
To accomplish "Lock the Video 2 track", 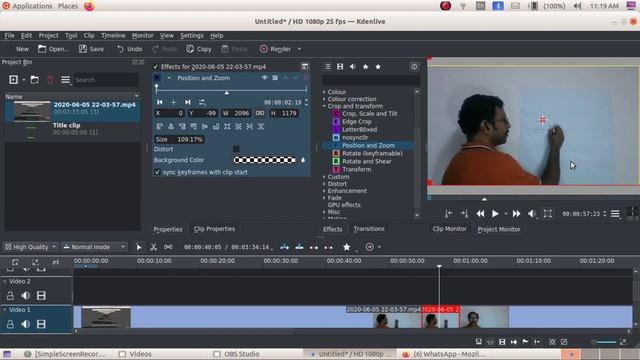I will pos(10,296).
